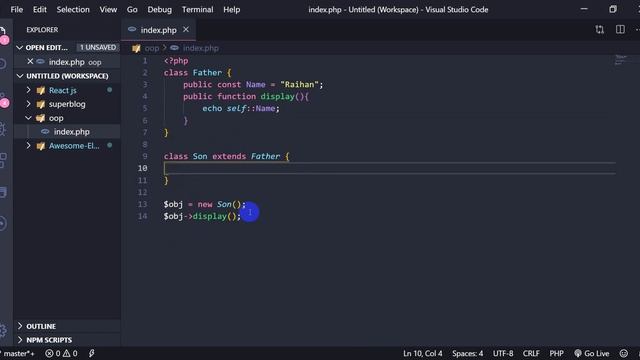Click 'self::Name' in the echo line
Image resolution: width=640 pixels, height=360 pixels.
[x=251, y=109]
